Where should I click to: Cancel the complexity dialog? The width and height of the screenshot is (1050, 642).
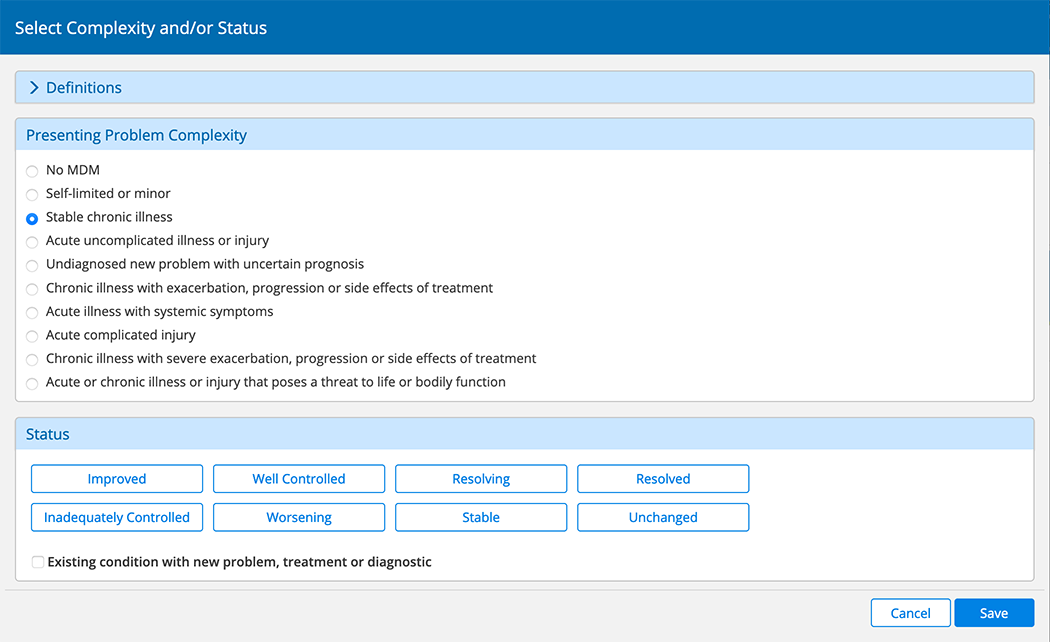(x=910, y=613)
